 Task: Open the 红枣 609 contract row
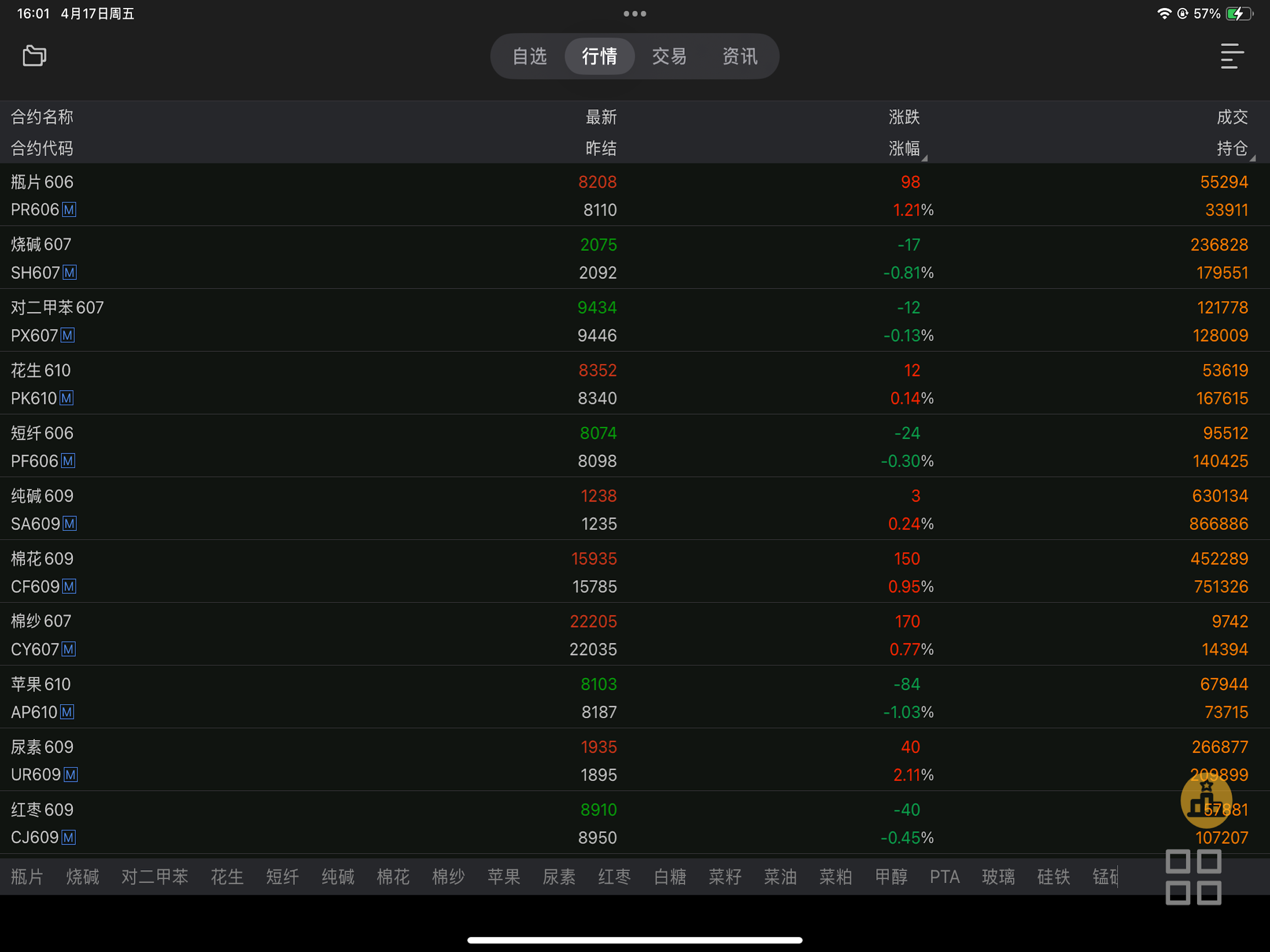click(635, 823)
